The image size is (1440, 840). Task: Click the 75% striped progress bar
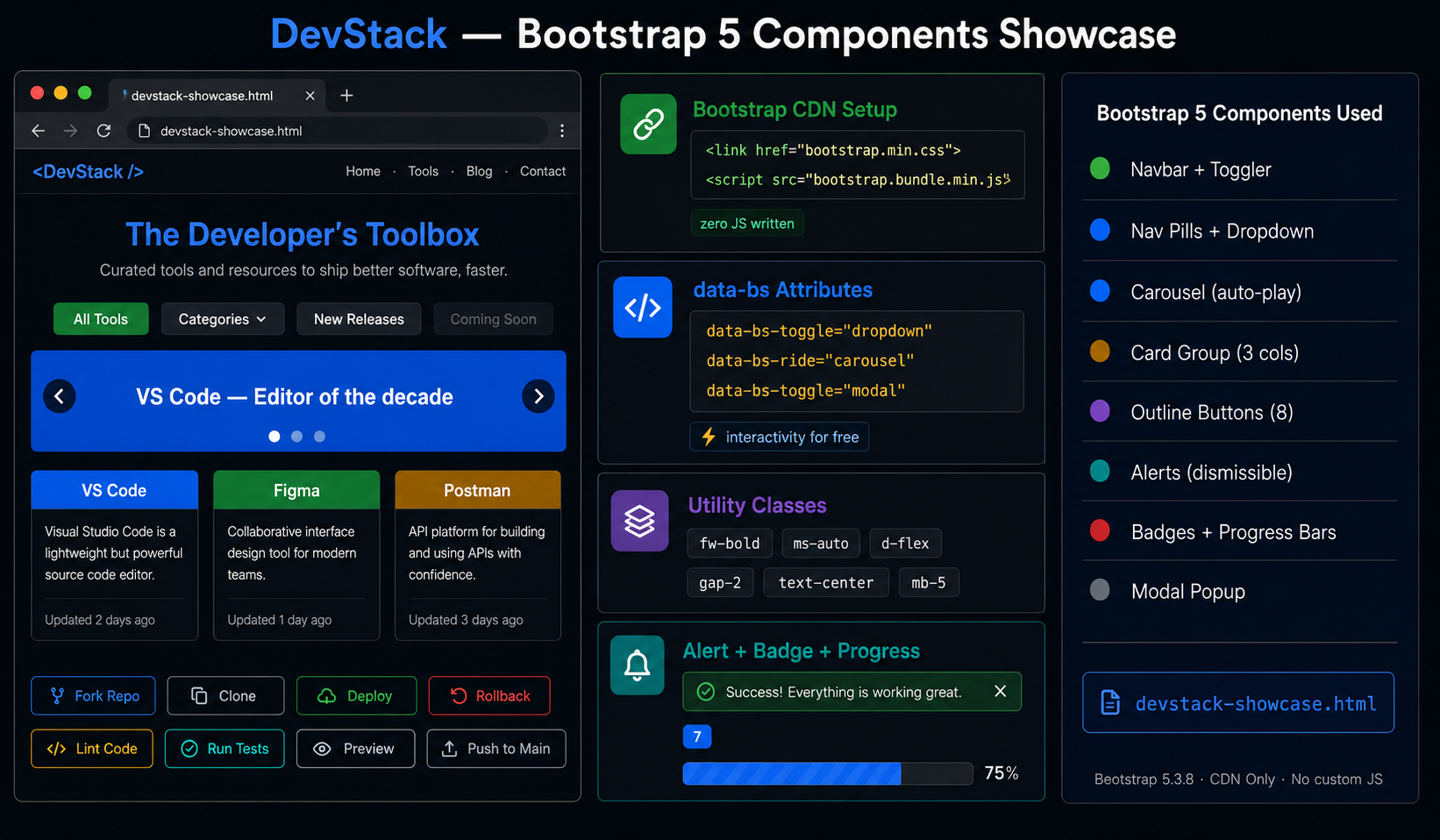(828, 773)
